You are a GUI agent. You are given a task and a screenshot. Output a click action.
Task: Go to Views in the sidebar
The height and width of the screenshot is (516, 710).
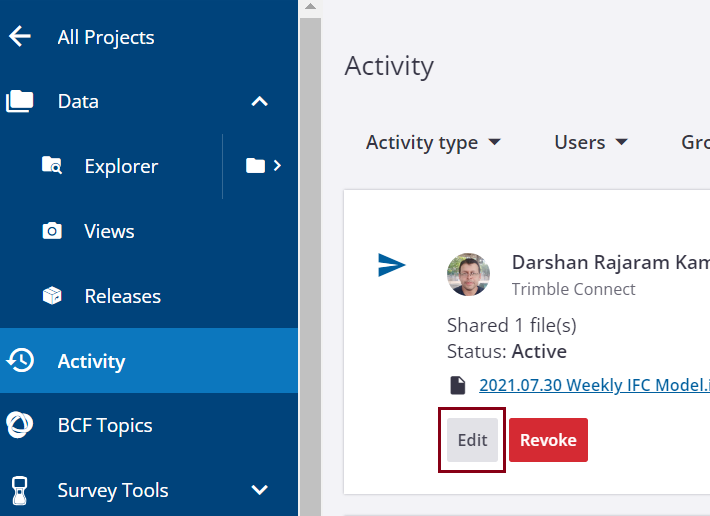(109, 231)
